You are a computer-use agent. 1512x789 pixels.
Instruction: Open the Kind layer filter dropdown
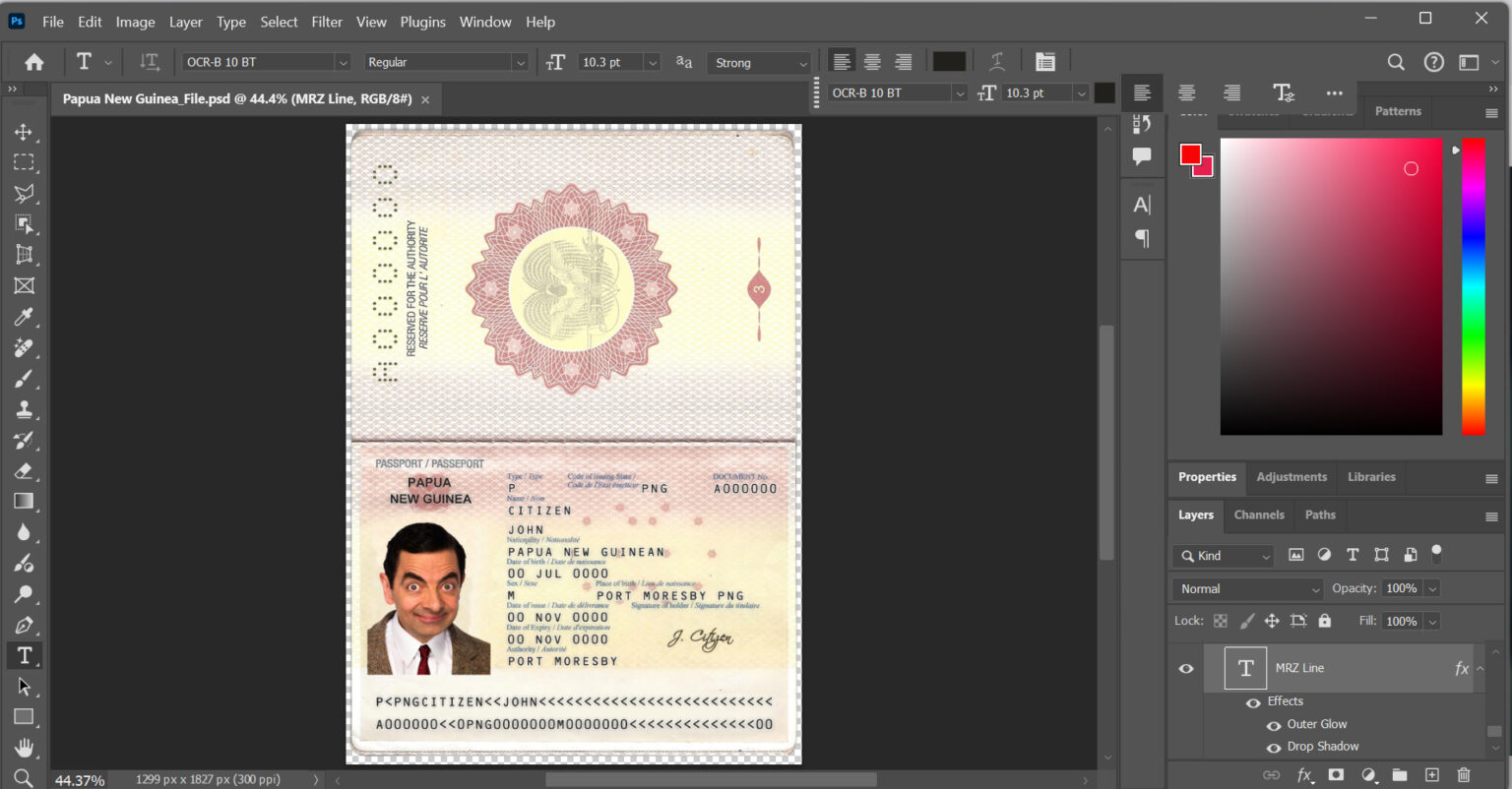tap(1224, 556)
